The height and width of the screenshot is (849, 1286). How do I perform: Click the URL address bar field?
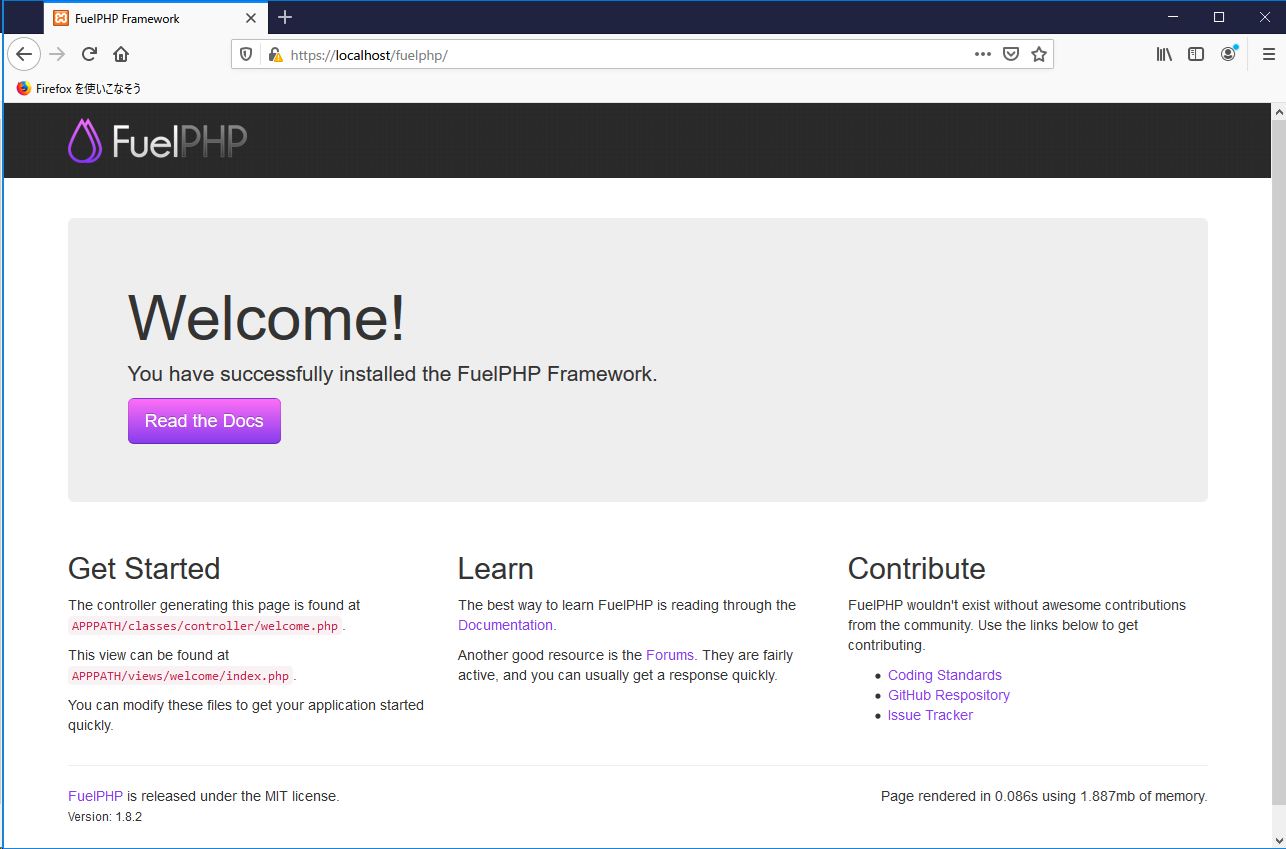(x=620, y=55)
